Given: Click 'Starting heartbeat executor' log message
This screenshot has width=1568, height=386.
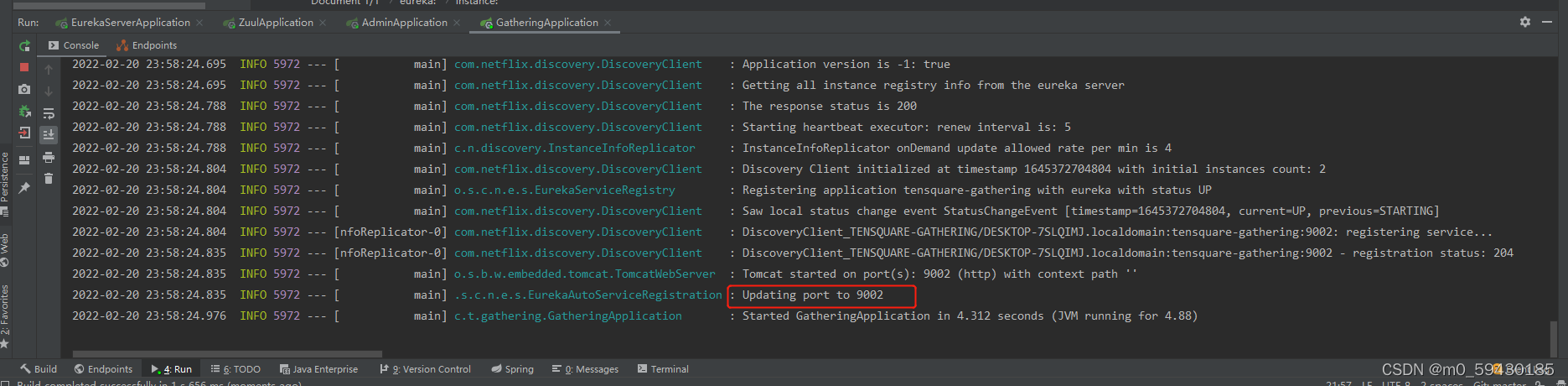Looking at the screenshot, I should [907, 128].
